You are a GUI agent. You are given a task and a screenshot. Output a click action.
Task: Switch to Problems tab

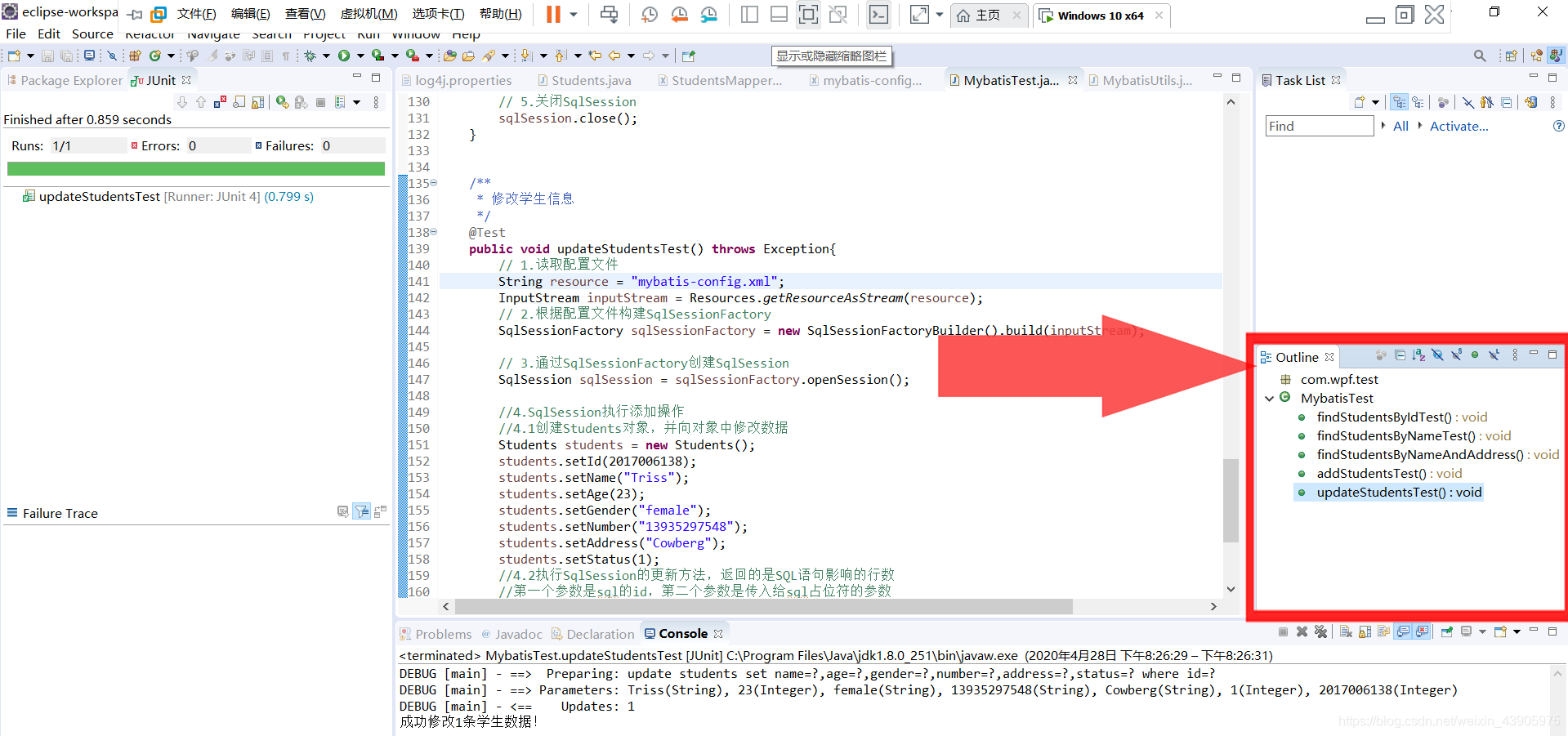[x=436, y=634]
